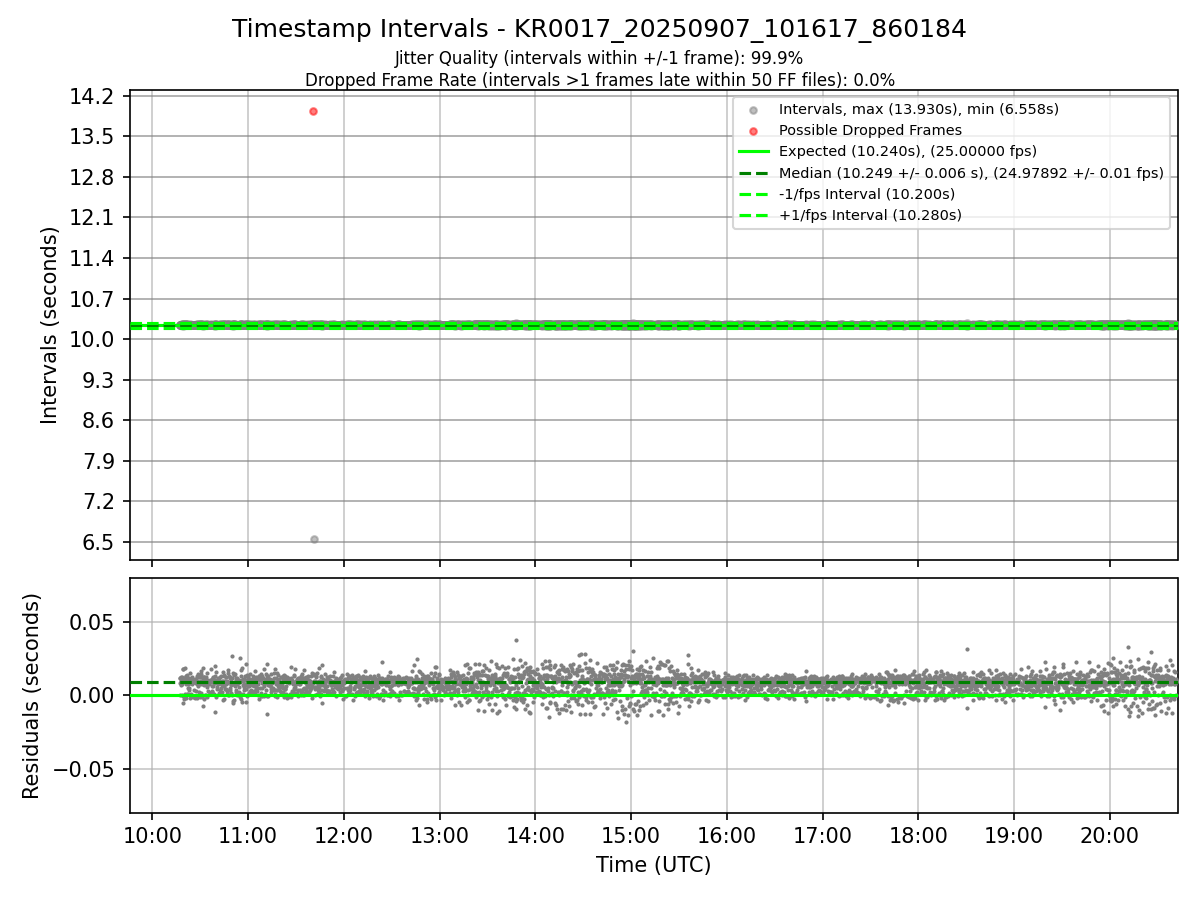Click the x-axis tick label '10:00'
1200x900 pixels.
[152, 836]
